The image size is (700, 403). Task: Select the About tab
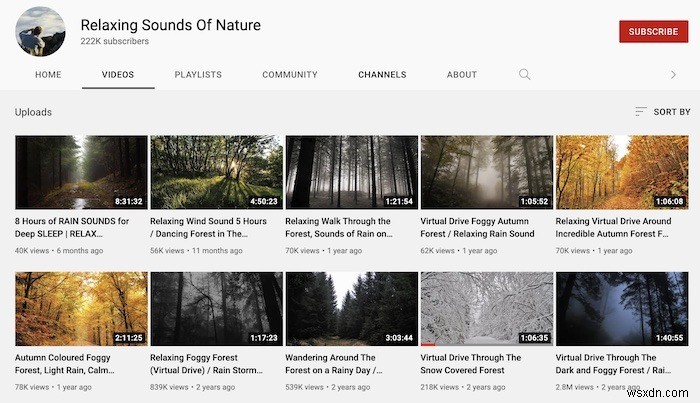pos(462,75)
